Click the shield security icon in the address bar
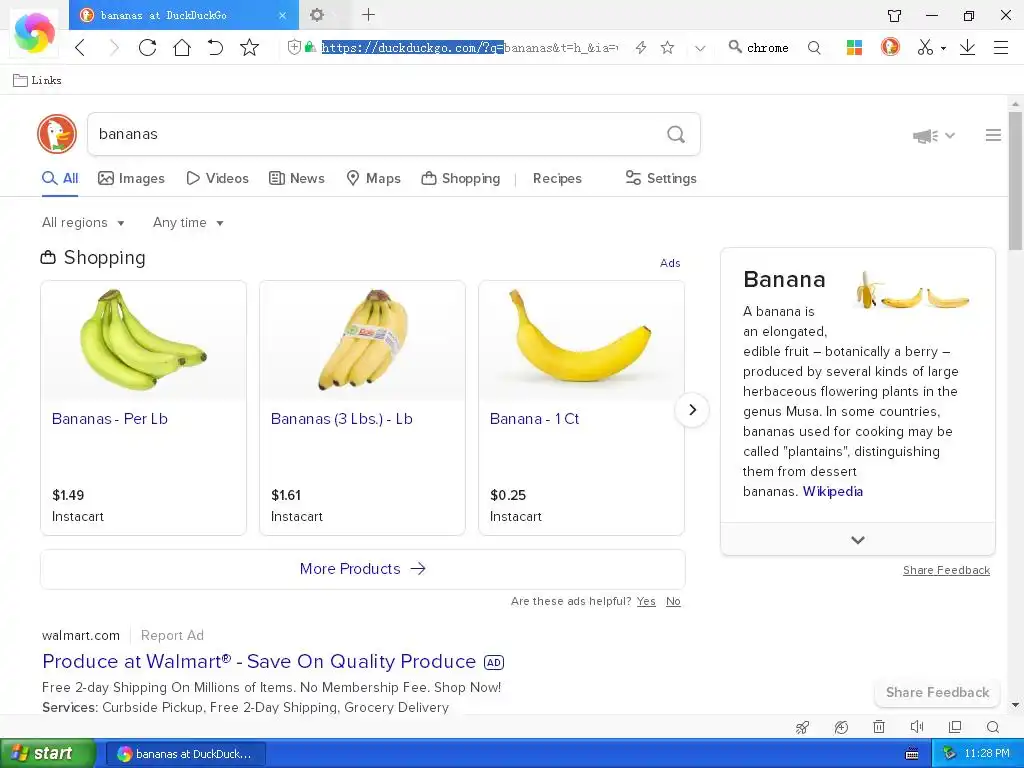The width and height of the screenshot is (1024, 768). click(x=294, y=47)
